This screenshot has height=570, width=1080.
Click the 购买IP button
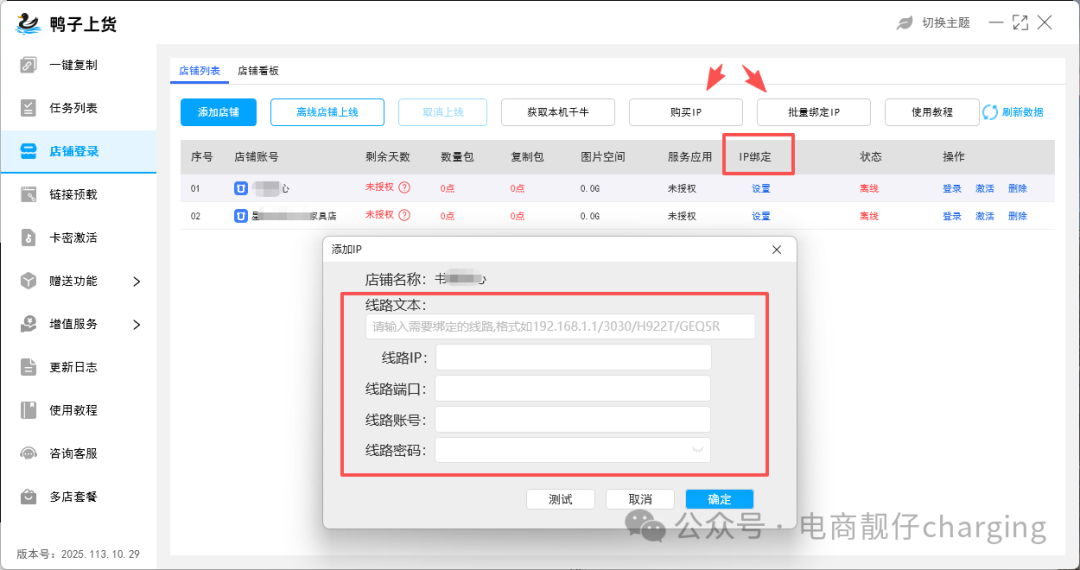[x=686, y=112]
